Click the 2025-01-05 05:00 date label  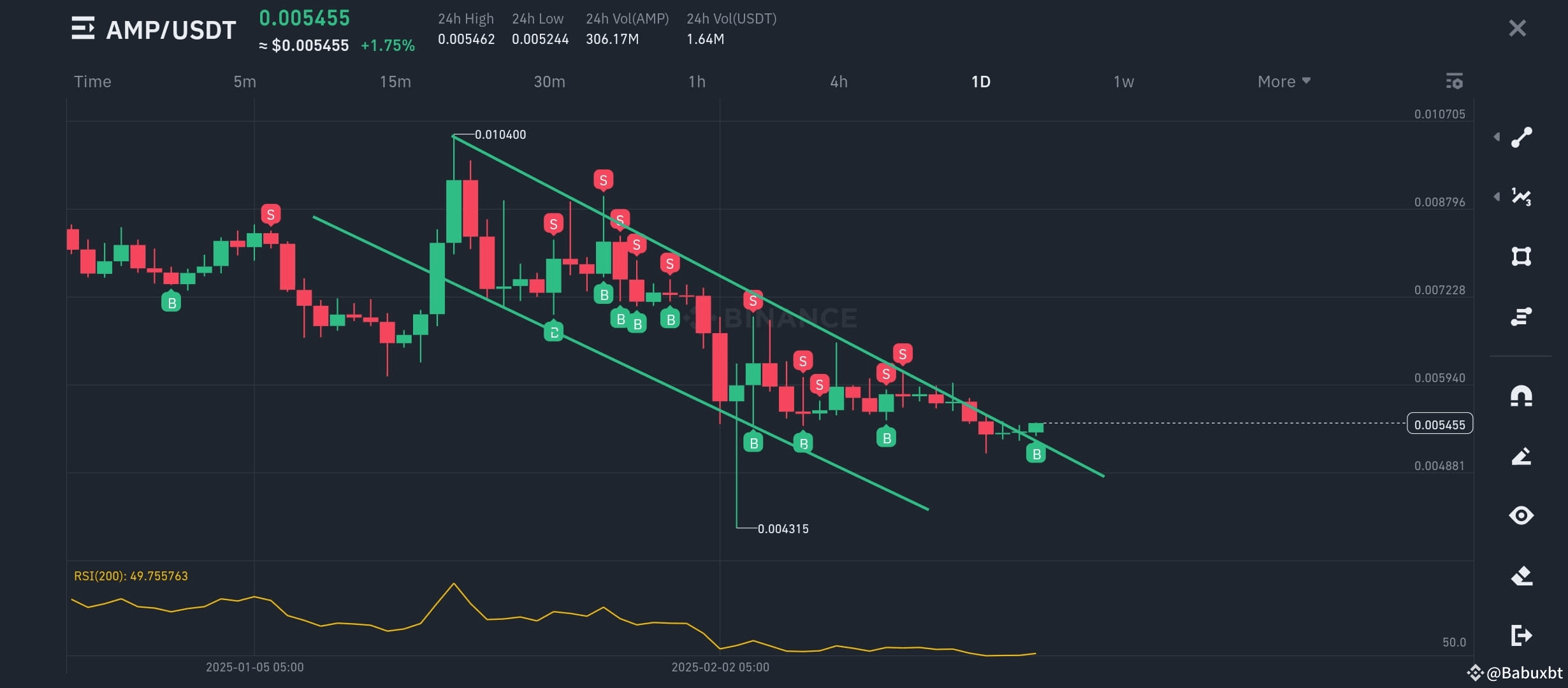coord(254,667)
